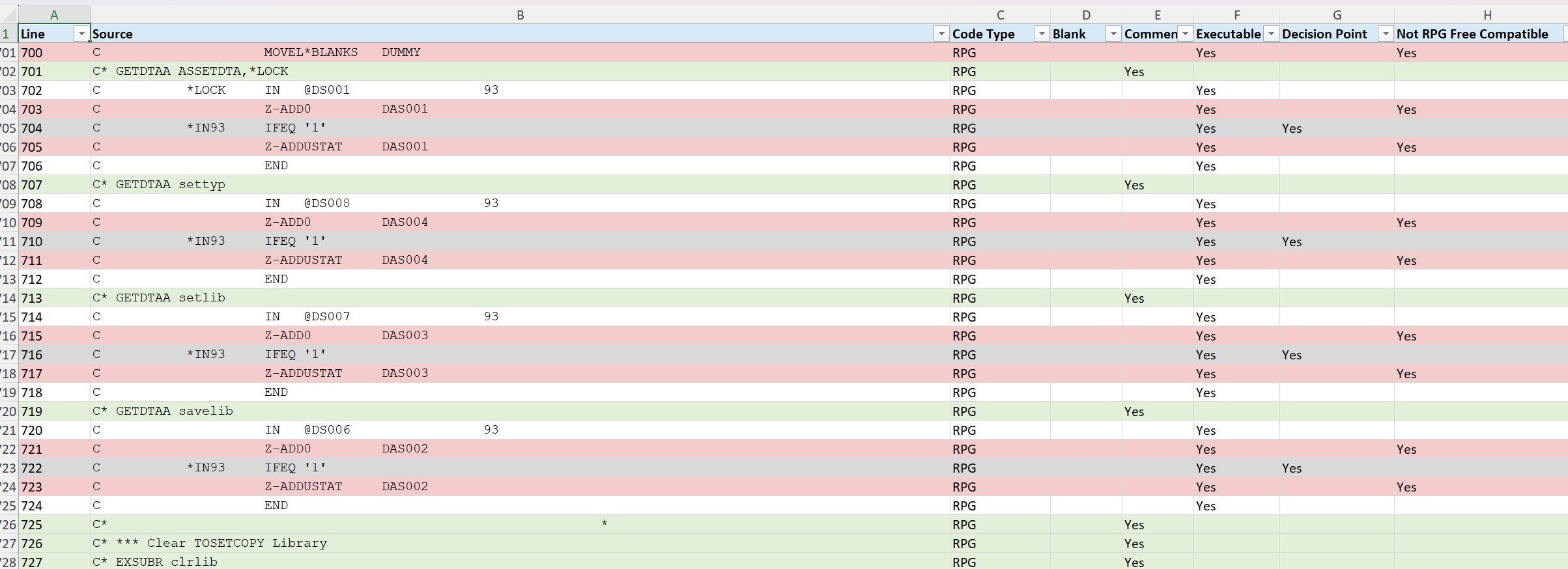1568x569 pixels.
Task: Select the MOVEL*BLANKS DUMMY source cell
Action: [x=520, y=53]
